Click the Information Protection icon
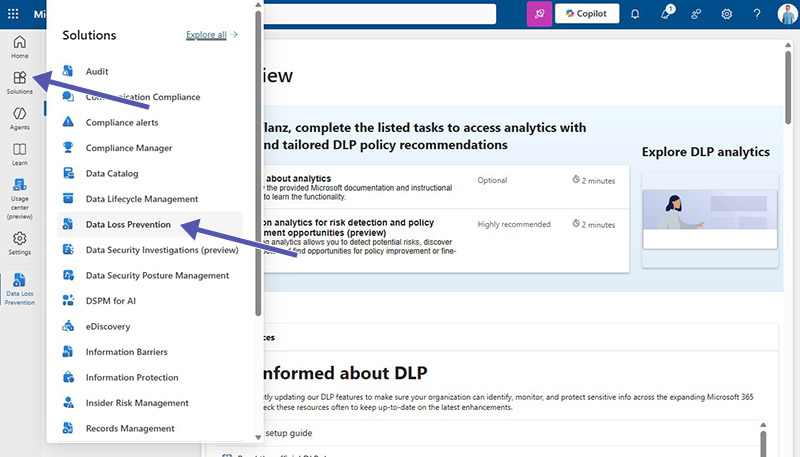 tap(68, 377)
